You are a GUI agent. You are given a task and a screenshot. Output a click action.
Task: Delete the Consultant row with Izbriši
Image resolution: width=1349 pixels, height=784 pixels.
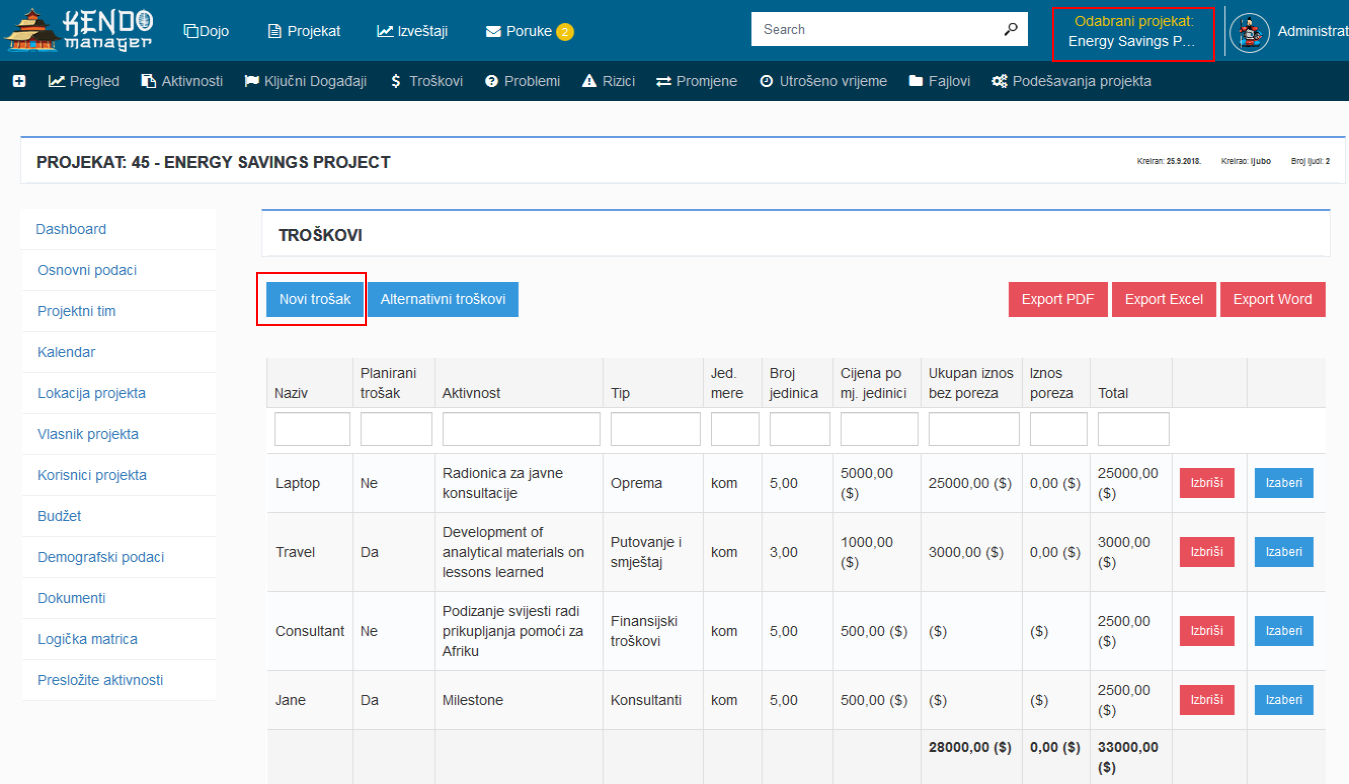[1207, 631]
